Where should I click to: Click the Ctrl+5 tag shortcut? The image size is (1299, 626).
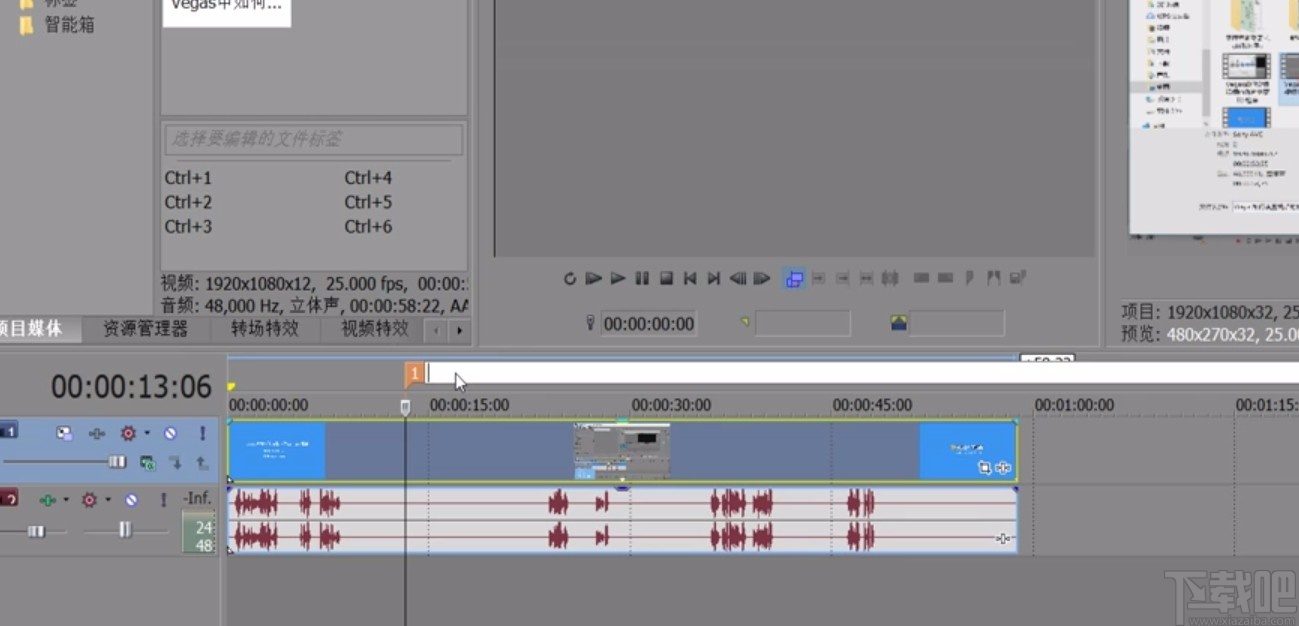[x=368, y=202]
